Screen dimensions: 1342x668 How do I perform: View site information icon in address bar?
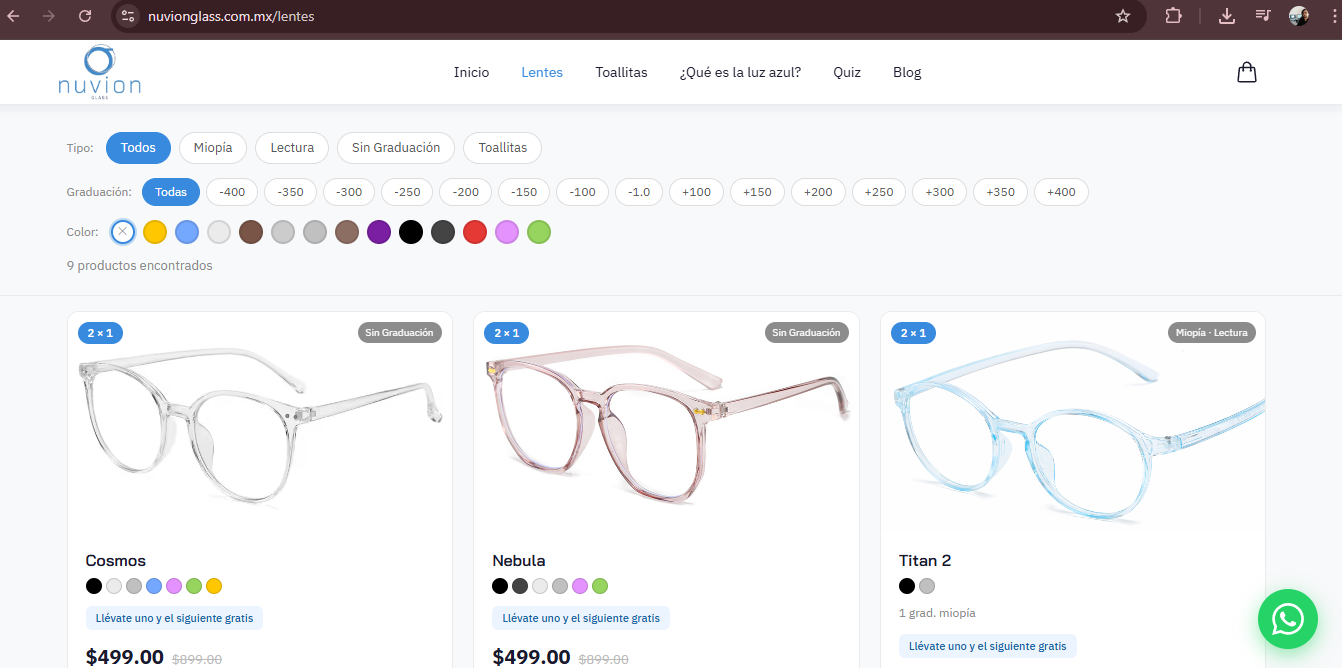pos(127,16)
